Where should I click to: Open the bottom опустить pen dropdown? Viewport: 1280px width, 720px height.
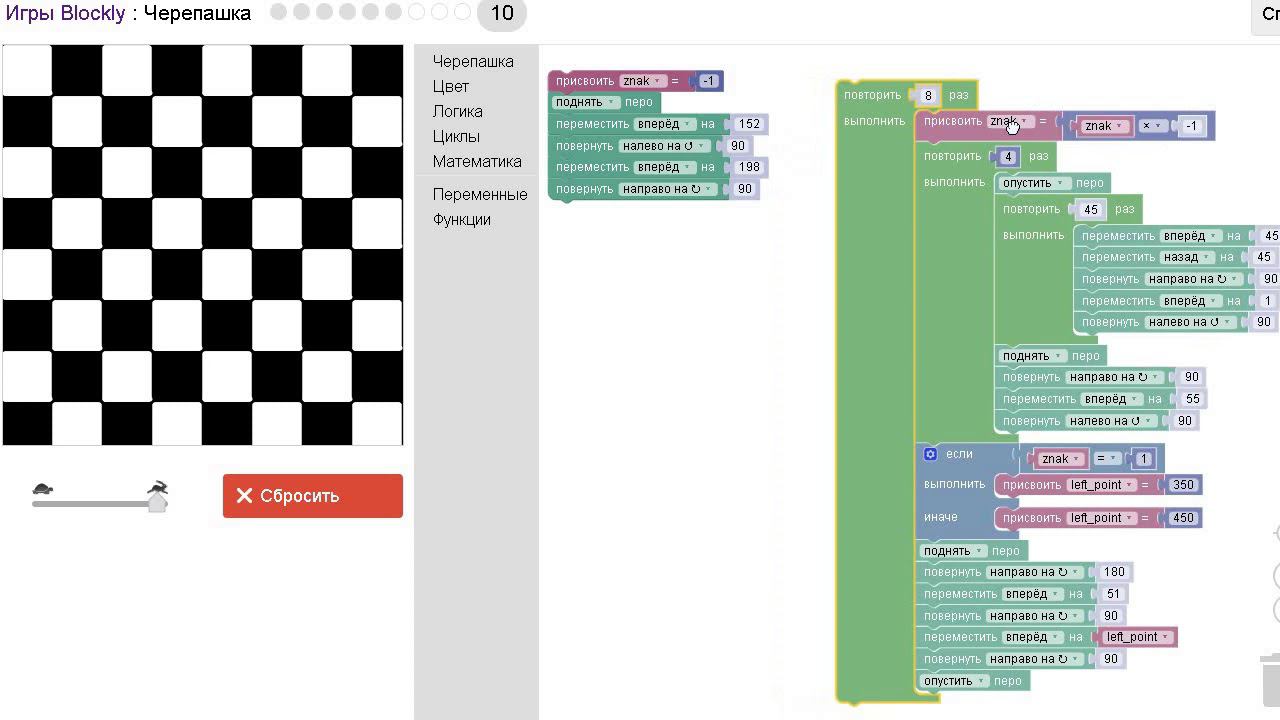(956, 681)
